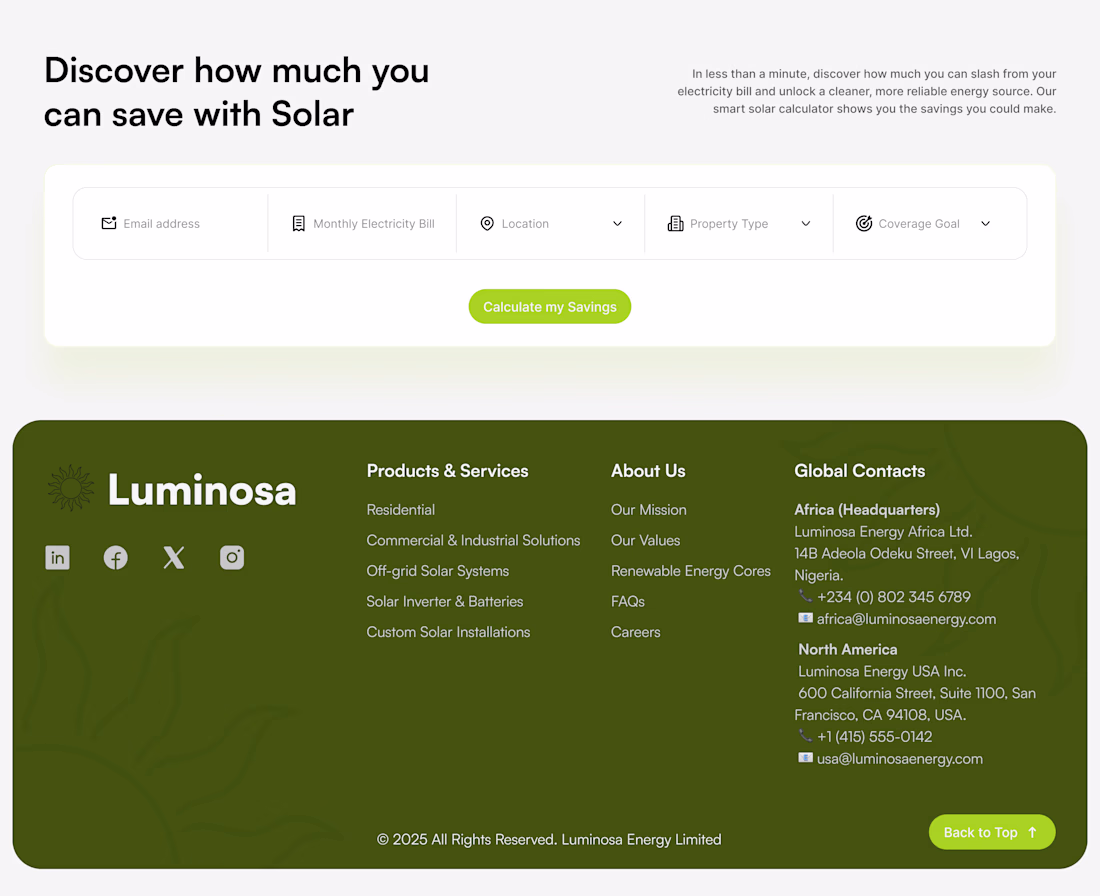Go to Renewable Energy Cores link
The width and height of the screenshot is (1100, 896).
click(x=691, y=571)
